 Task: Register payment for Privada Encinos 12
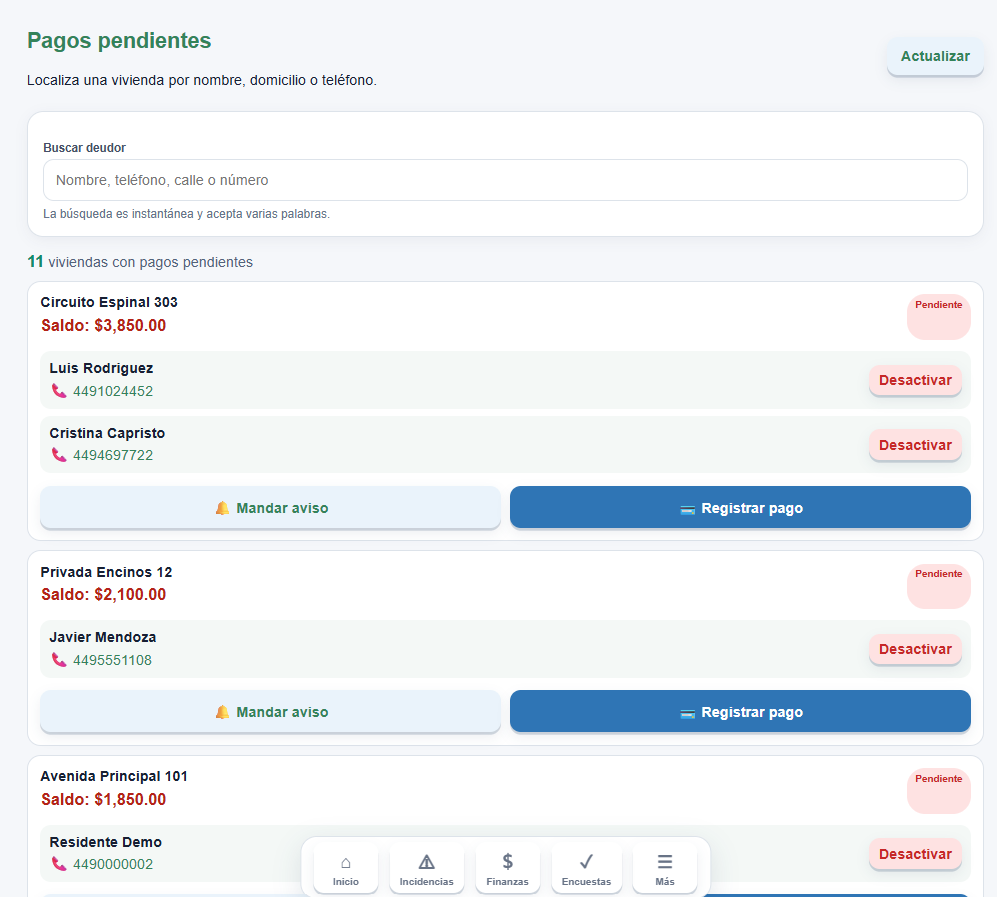(740, 711)
